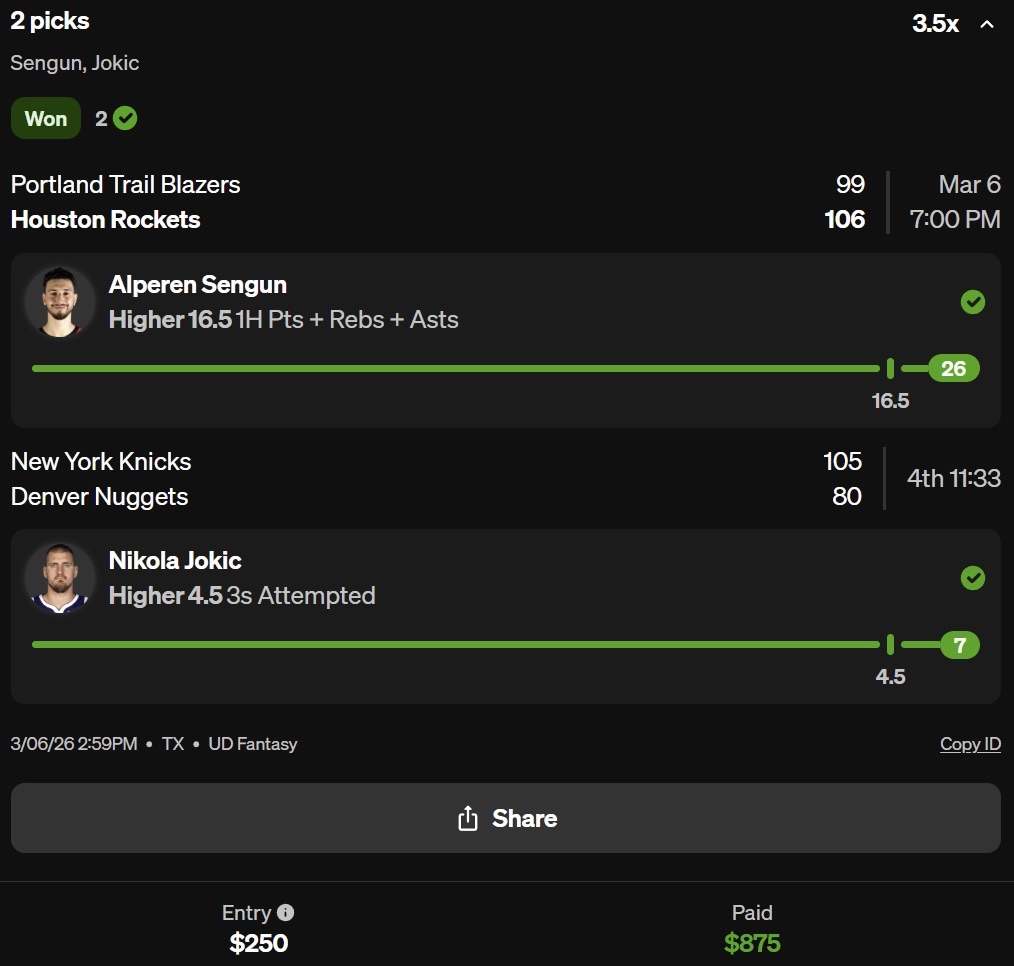Select the green Won status badge
The width and height of the screenshot is (1014, 966).
[46, 118]
